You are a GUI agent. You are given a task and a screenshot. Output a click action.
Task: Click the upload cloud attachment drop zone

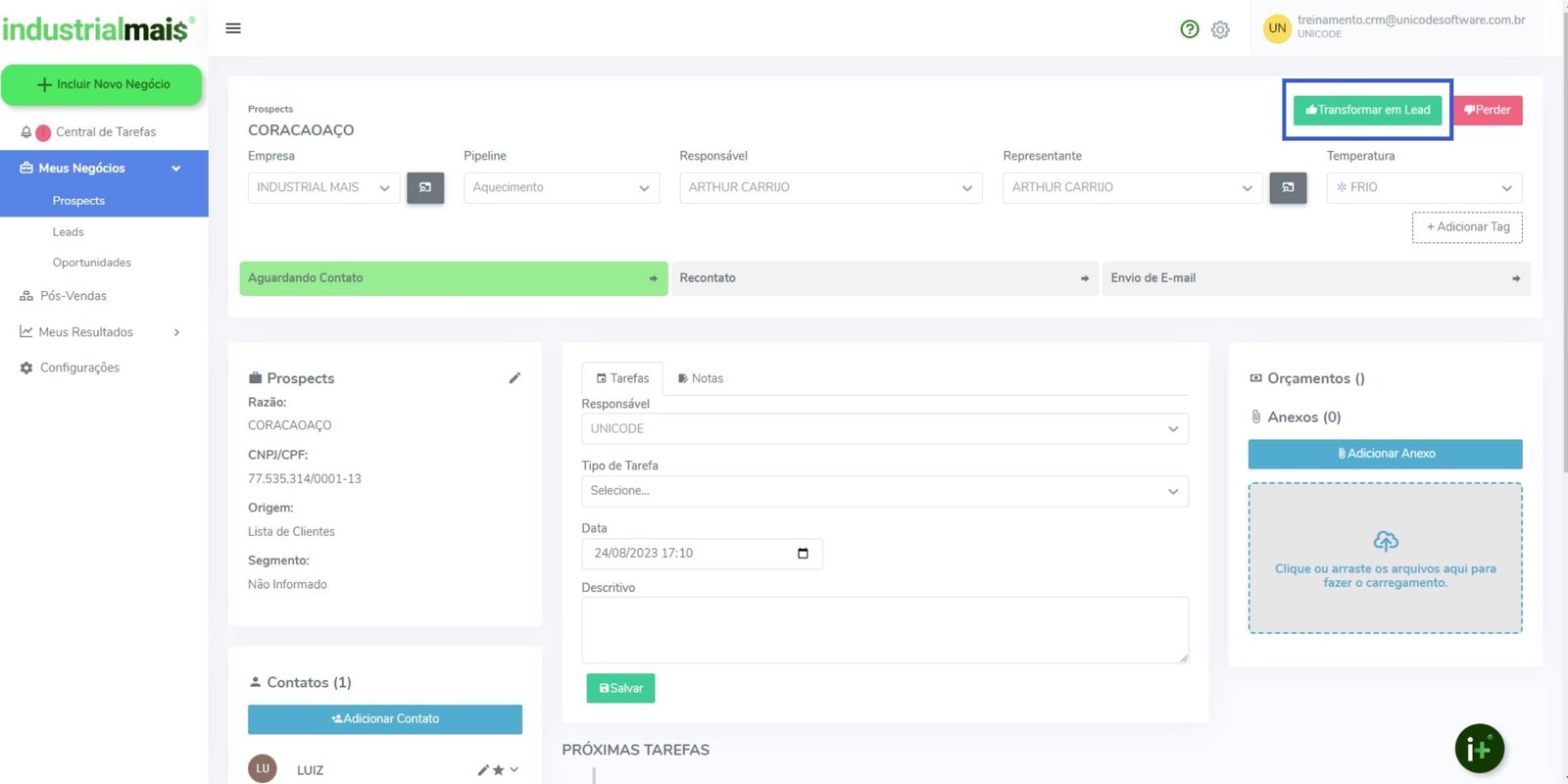pos(1385,558)
